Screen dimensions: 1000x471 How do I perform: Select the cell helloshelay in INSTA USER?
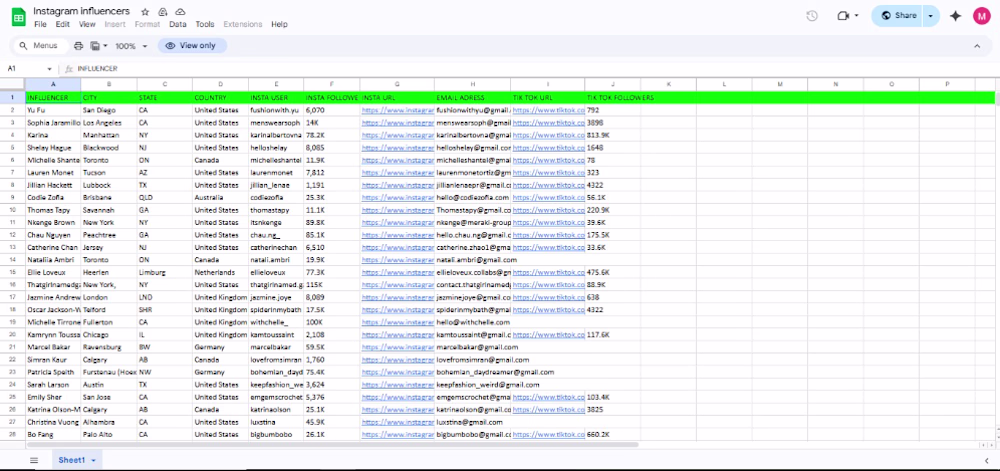276,148
